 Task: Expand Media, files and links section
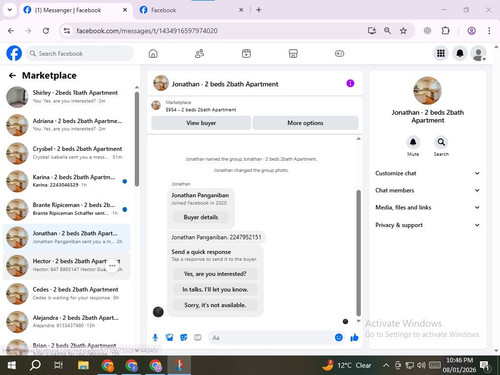(x=428, y=207)
